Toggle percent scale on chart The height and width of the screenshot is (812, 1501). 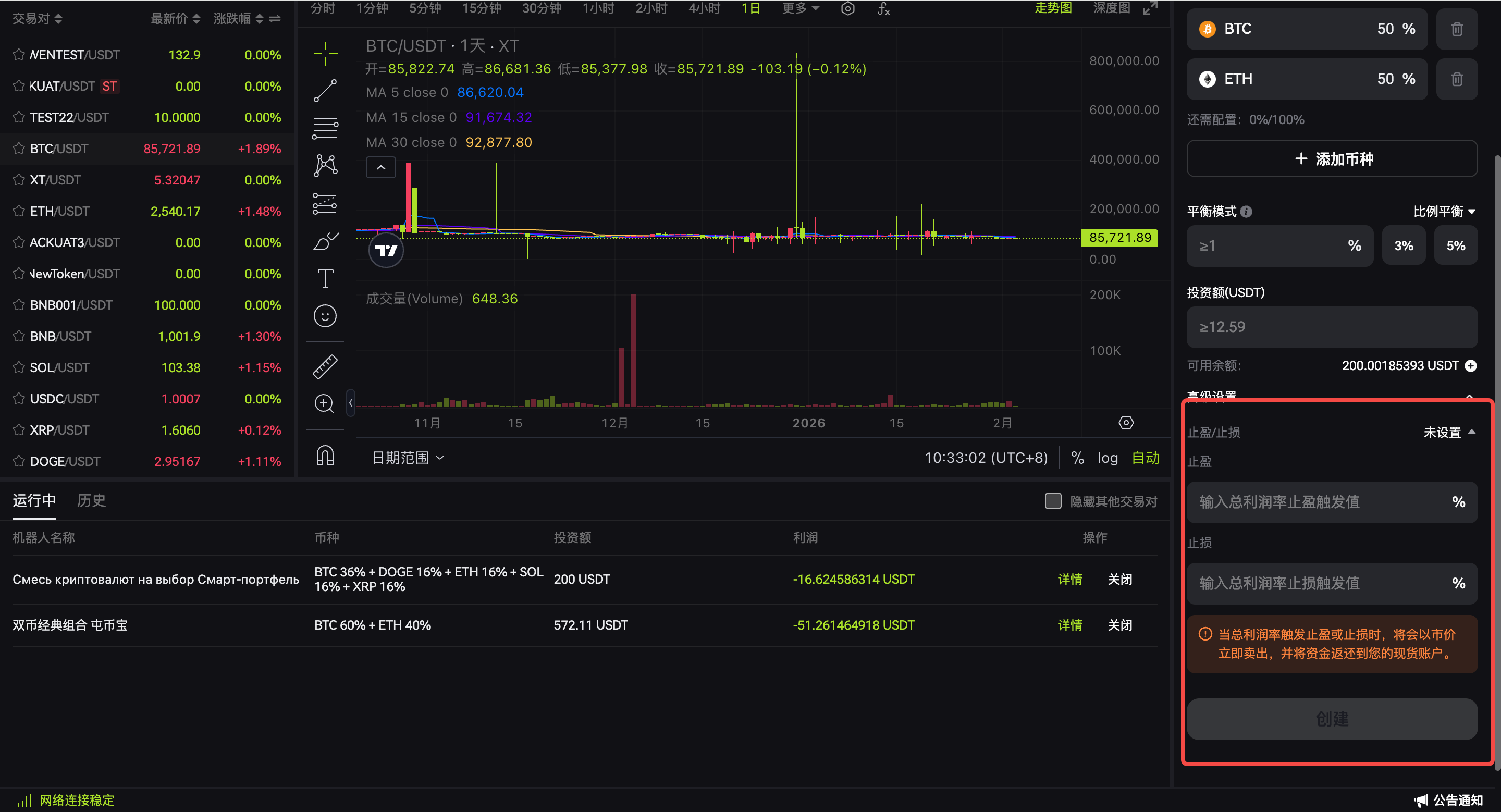(1077, 459)
